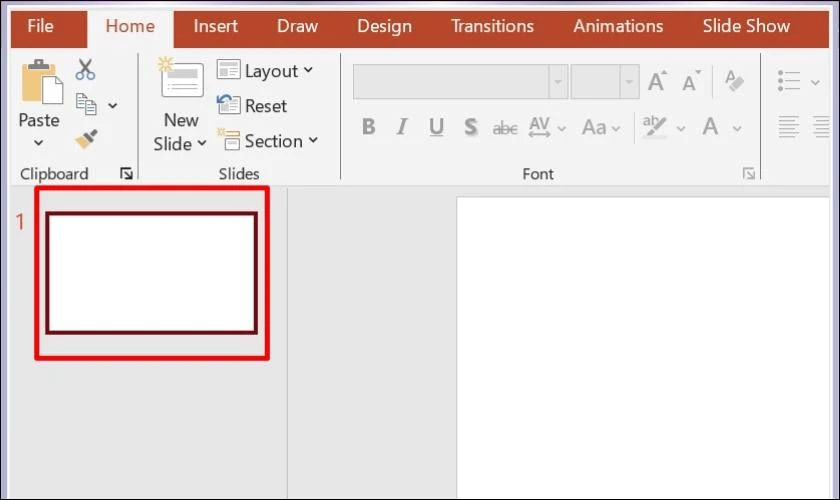840x500 pixels.
Task: Open the Slide Show tab
Action: 746,26
